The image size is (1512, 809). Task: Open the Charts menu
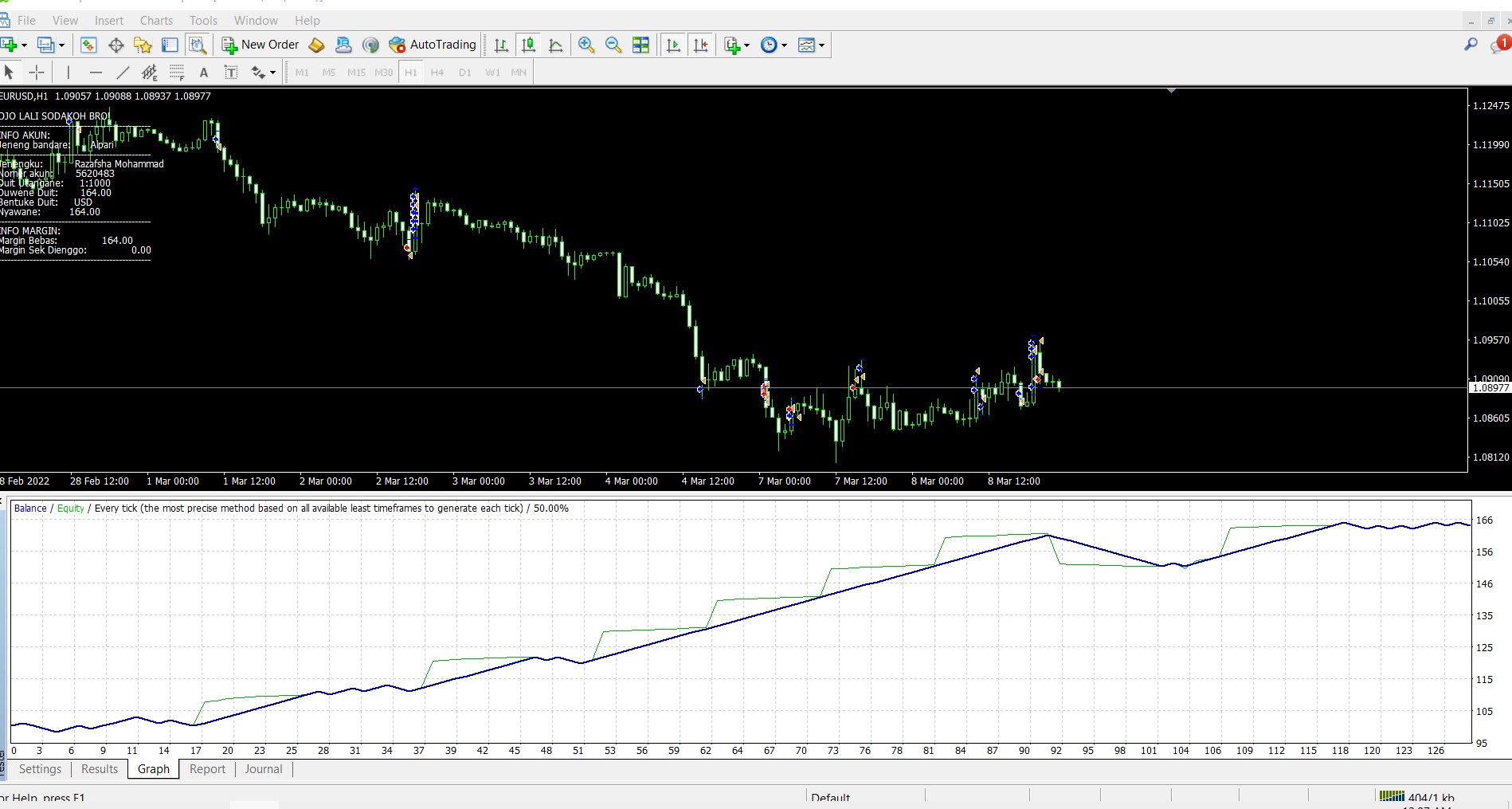(x=156, y=21)
